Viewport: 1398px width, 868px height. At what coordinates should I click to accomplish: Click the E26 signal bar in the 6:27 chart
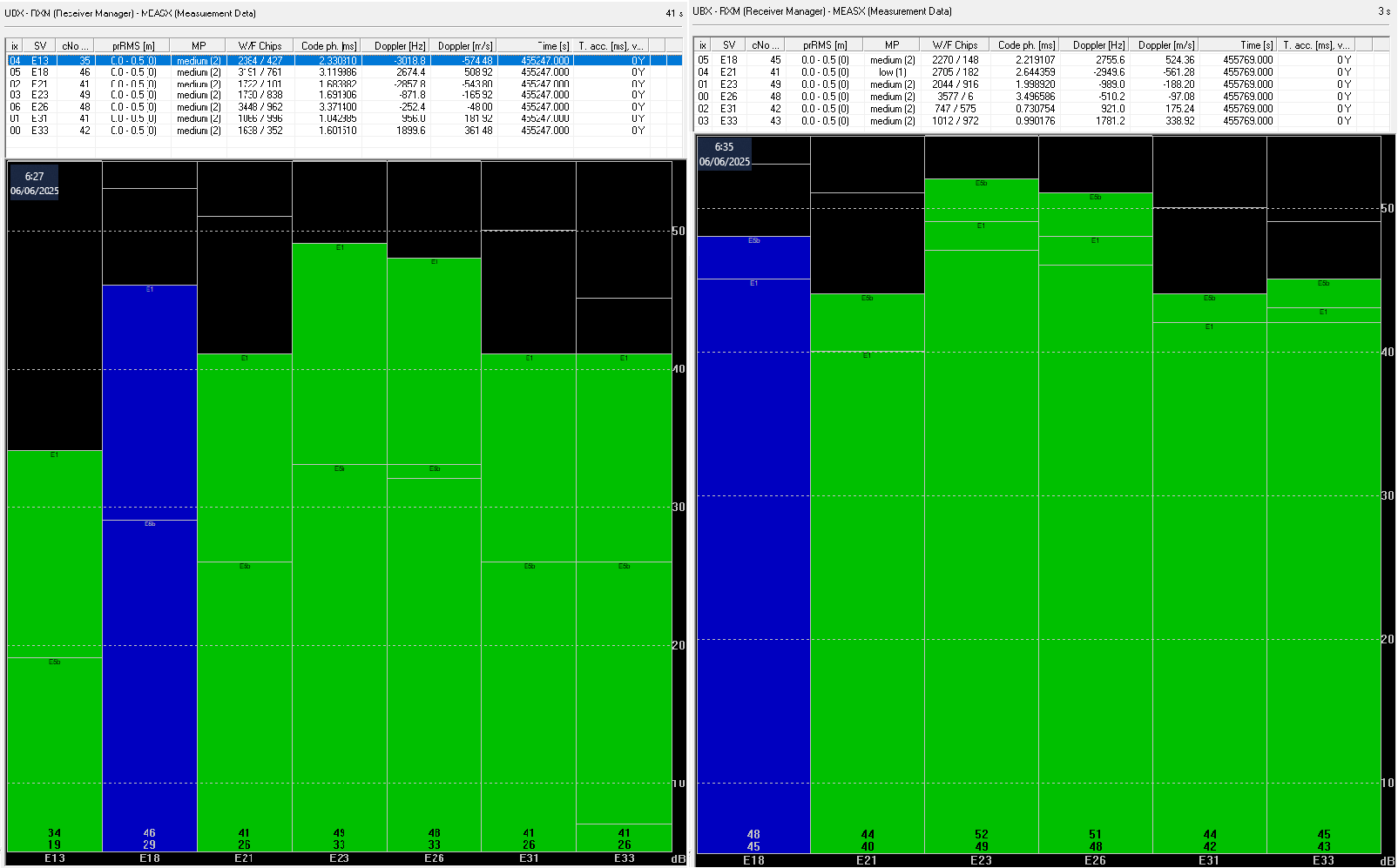435,555
